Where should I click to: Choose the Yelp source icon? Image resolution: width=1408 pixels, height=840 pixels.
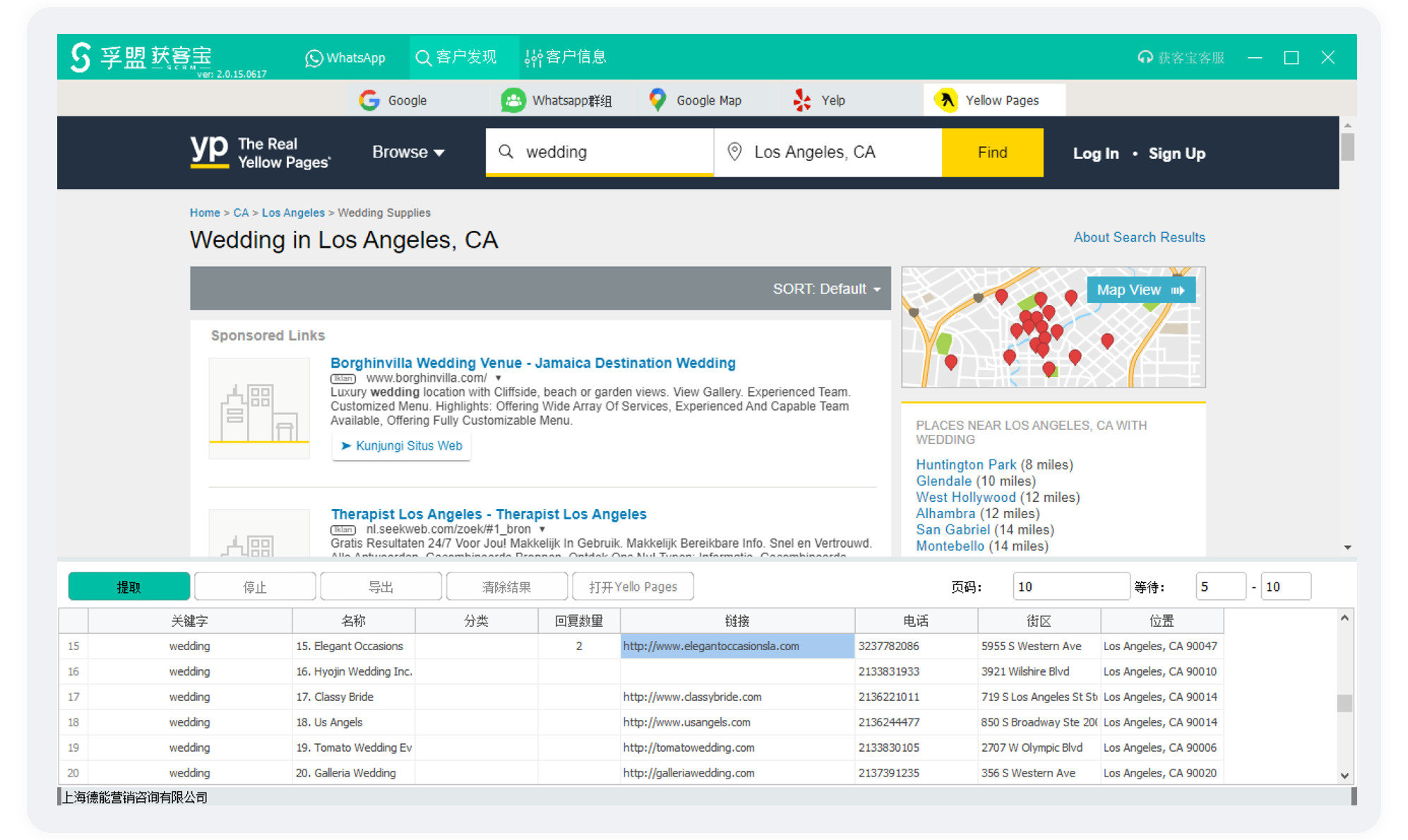click(802, 100)
